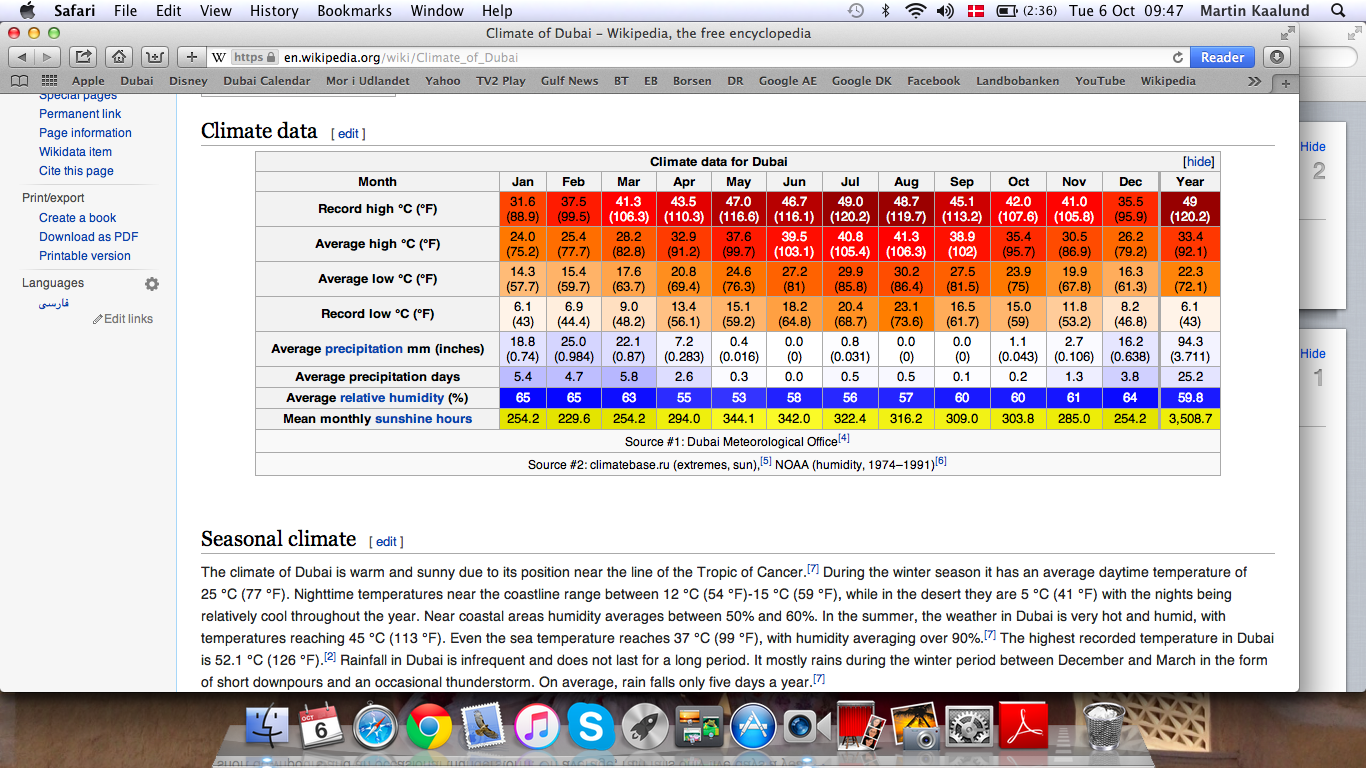Go to the Home page icon
1366x768 pixels.
click(x=119, y=57)
